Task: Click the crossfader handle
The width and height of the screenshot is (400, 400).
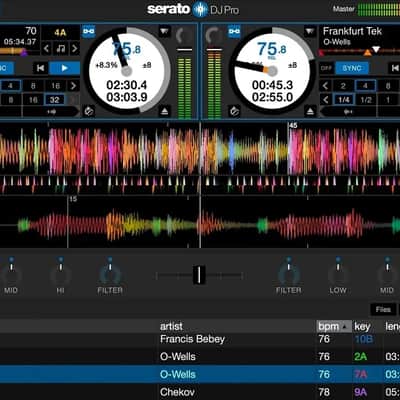Action: (x=199, y=275)
